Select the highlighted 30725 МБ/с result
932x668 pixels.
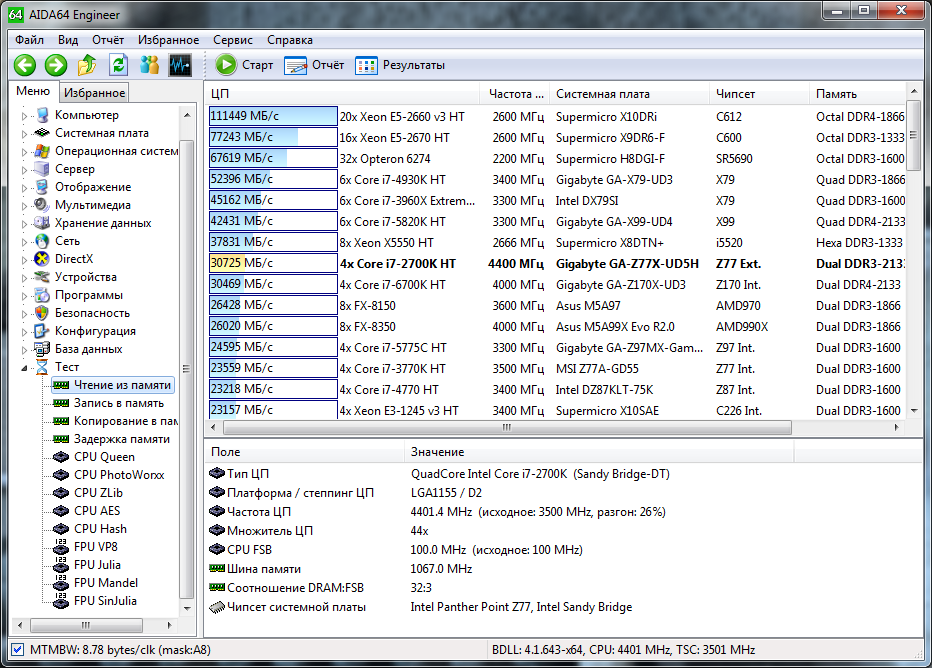point(273,263)
